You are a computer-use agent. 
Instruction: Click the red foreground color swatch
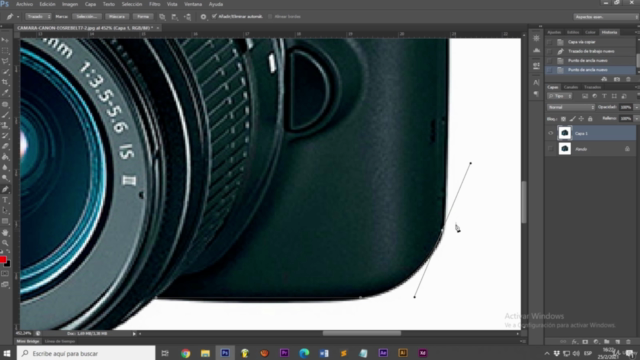(2, 260)
